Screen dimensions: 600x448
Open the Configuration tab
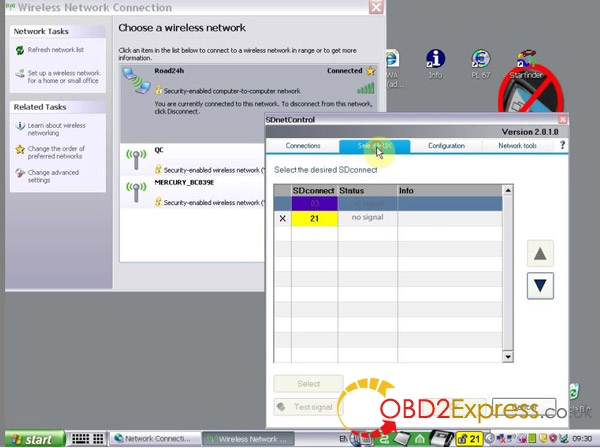pyautogui.click(x=446, y=146)
